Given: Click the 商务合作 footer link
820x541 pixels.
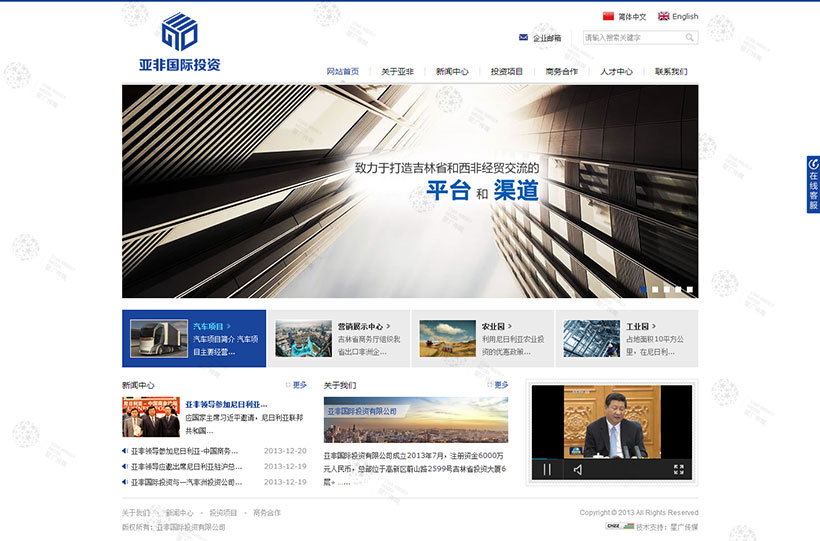Looking at the screenshot, I should [267, 513].
